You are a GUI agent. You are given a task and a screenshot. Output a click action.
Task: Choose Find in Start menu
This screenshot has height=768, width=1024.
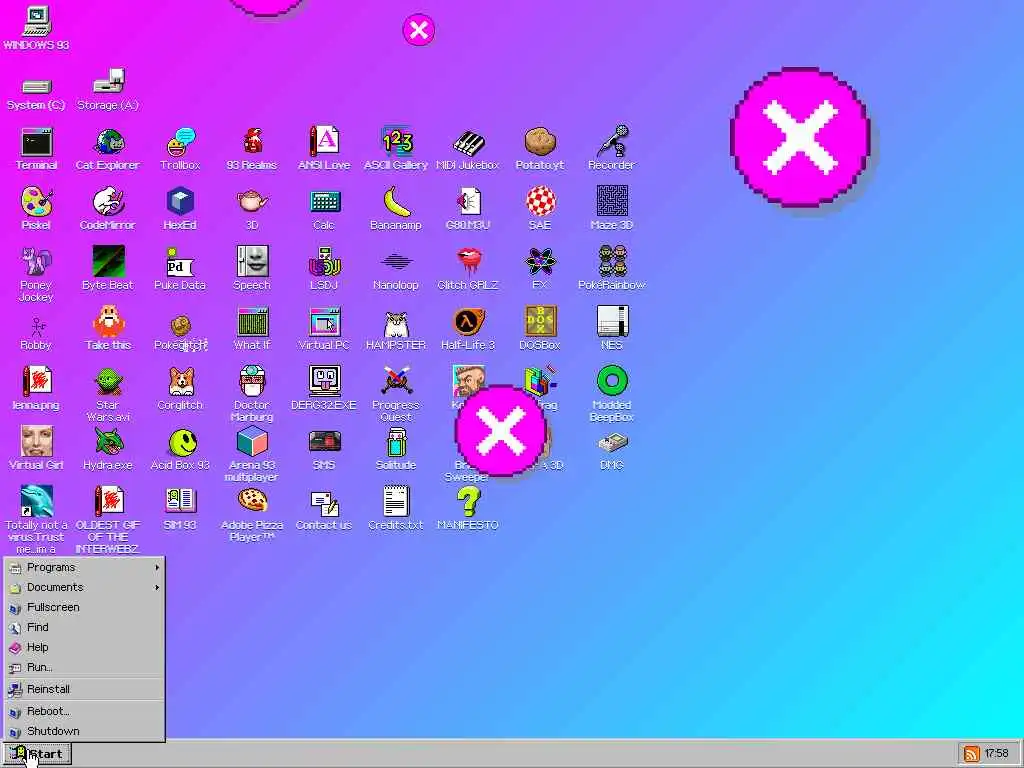(84, 627)
